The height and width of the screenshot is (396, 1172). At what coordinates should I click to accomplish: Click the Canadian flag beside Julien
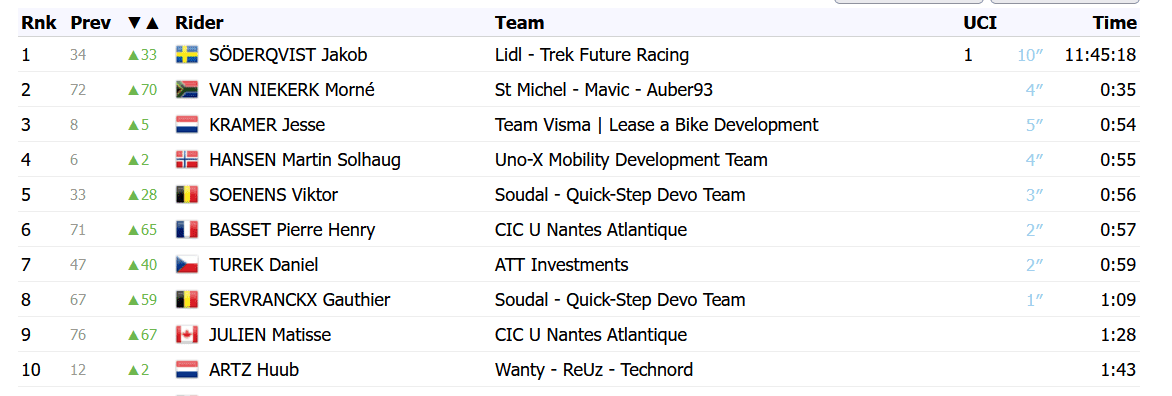coord(186,335)
